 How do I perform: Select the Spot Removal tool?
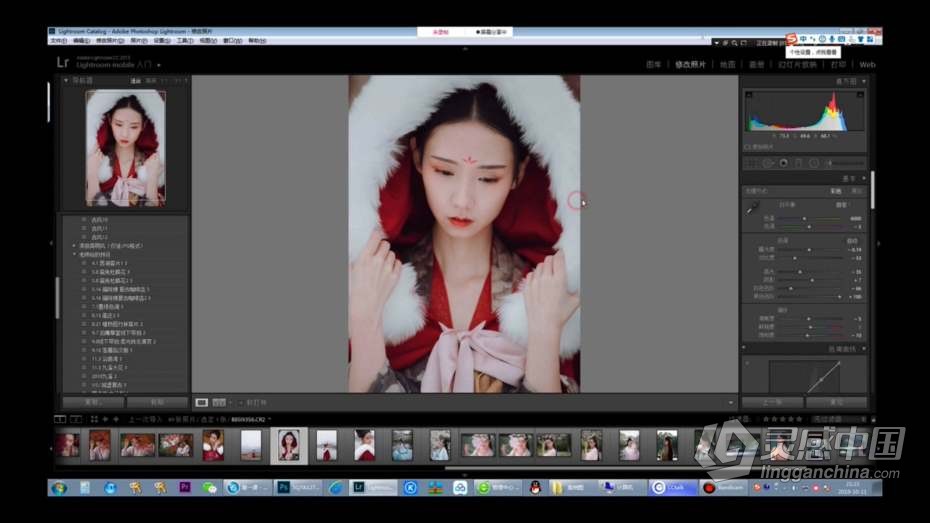tap(767, 163)
